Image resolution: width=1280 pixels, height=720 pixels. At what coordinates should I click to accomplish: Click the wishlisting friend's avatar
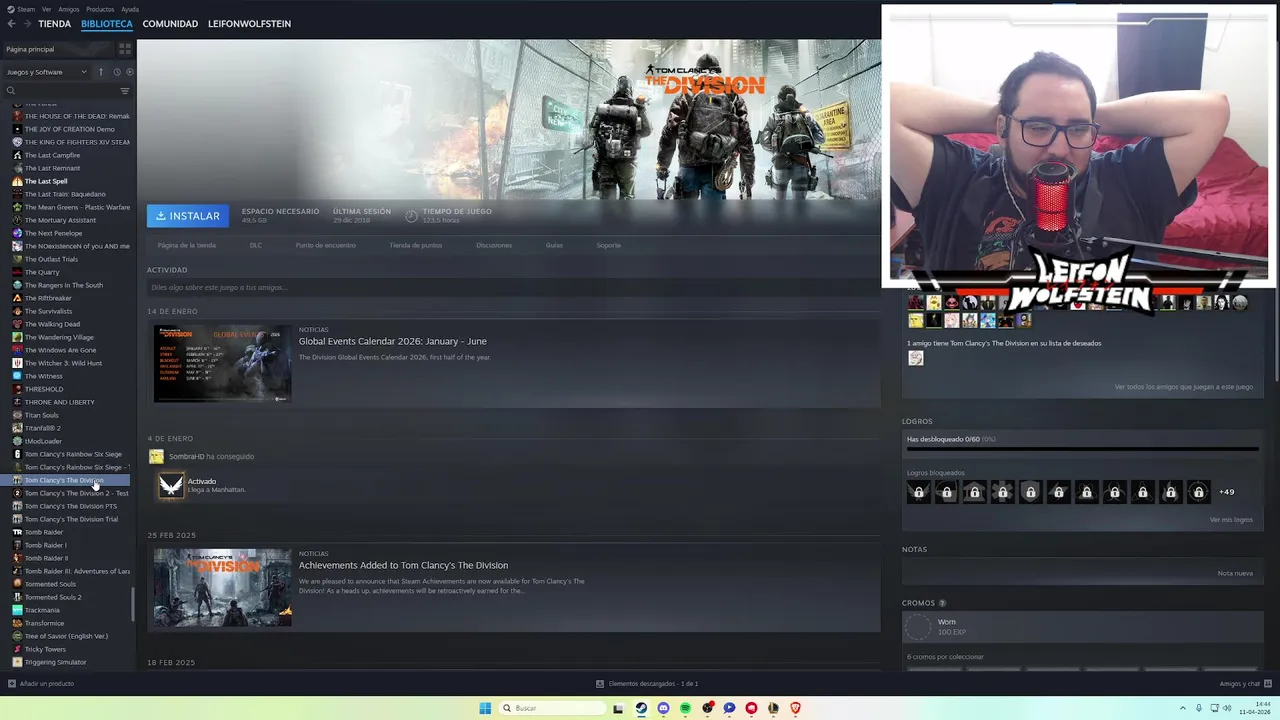point(915,358)
